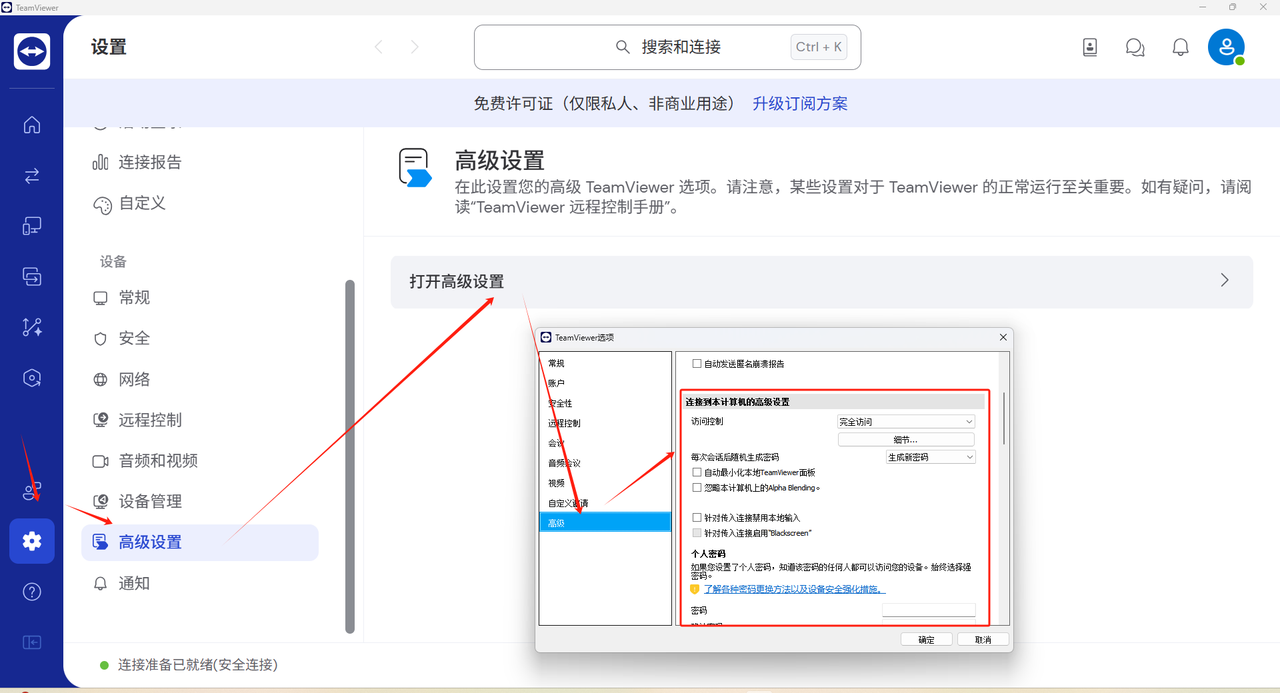
Task: Click 确定 in options dialog
Action: (x=926, y=639)
